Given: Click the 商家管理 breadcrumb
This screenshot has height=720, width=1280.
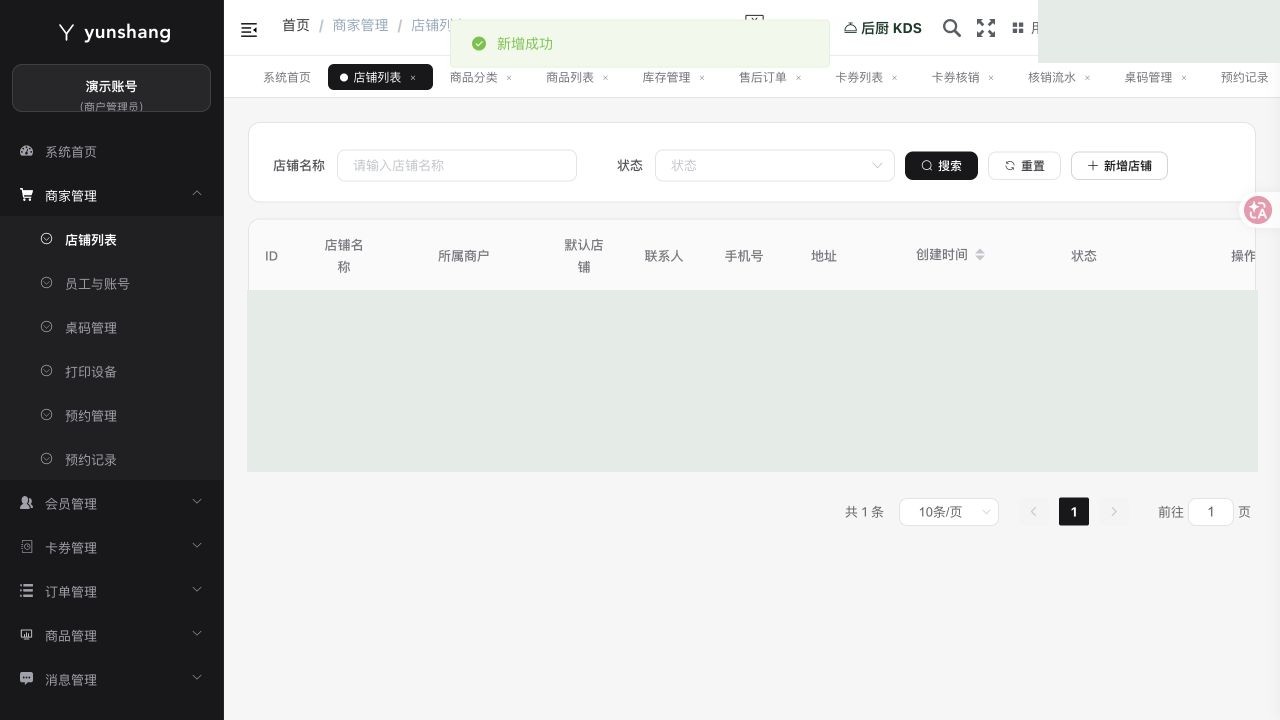Looking at the screenshot, I should coord(360,25).
